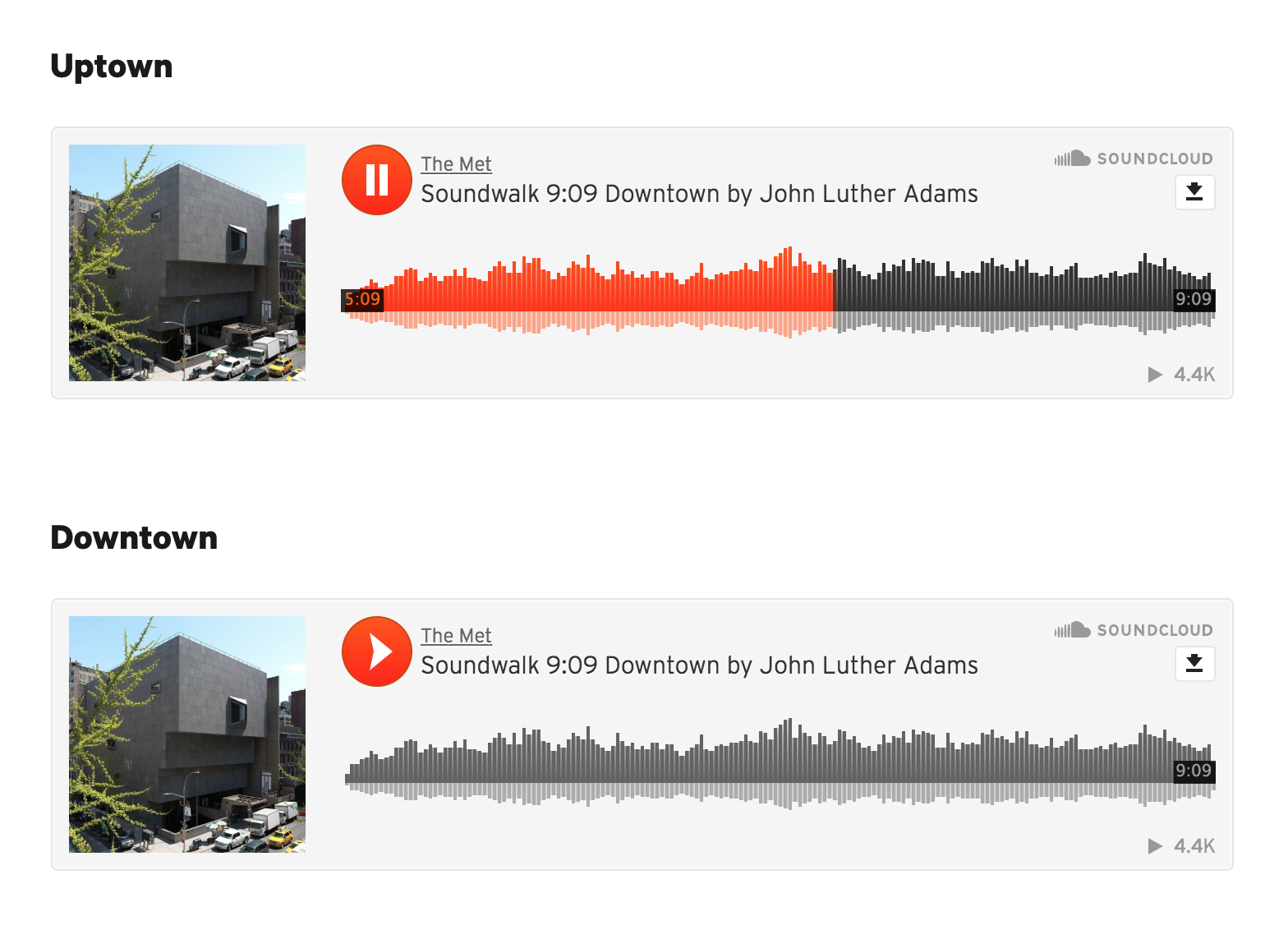Pause the Uptown soundwalk track
The image size is (1288, 930).
pyautogui.click(x=376, y=180)
